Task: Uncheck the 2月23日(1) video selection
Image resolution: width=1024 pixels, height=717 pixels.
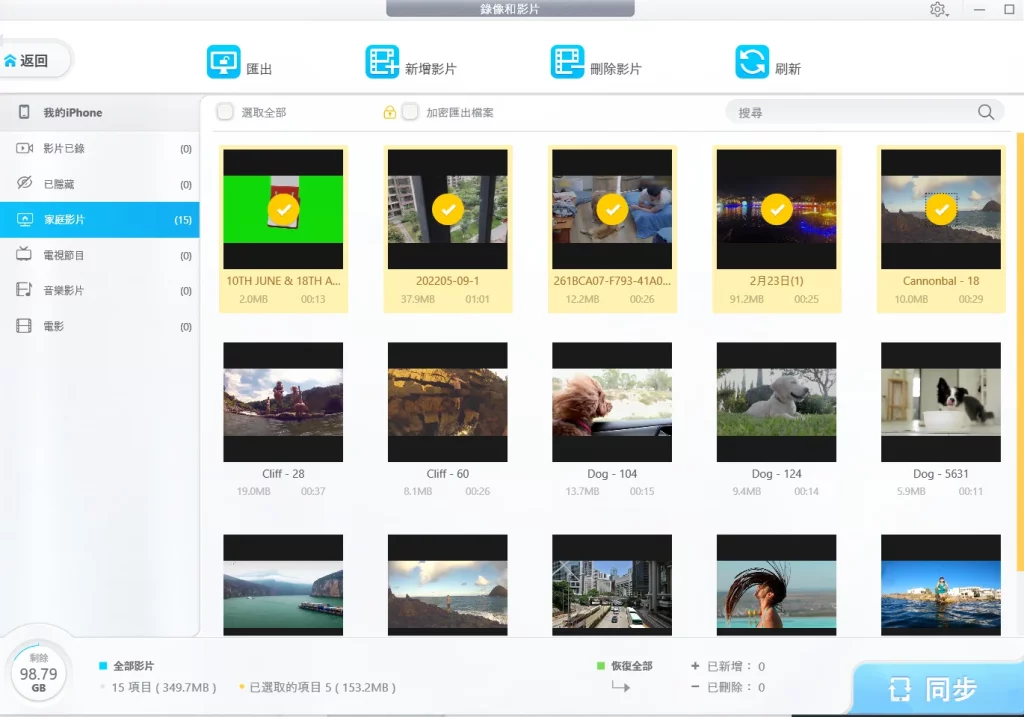Action: [x=776, y=210]
